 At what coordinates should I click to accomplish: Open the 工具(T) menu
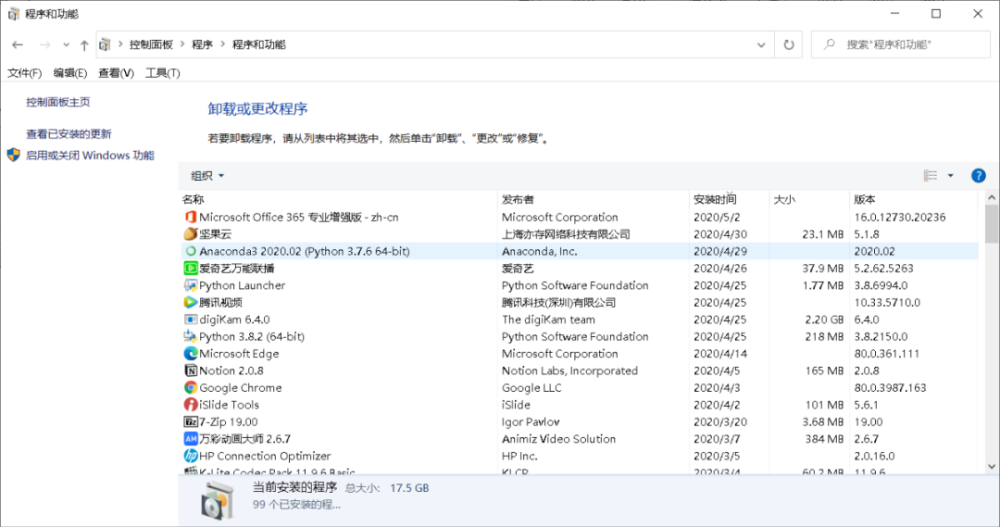163,73
